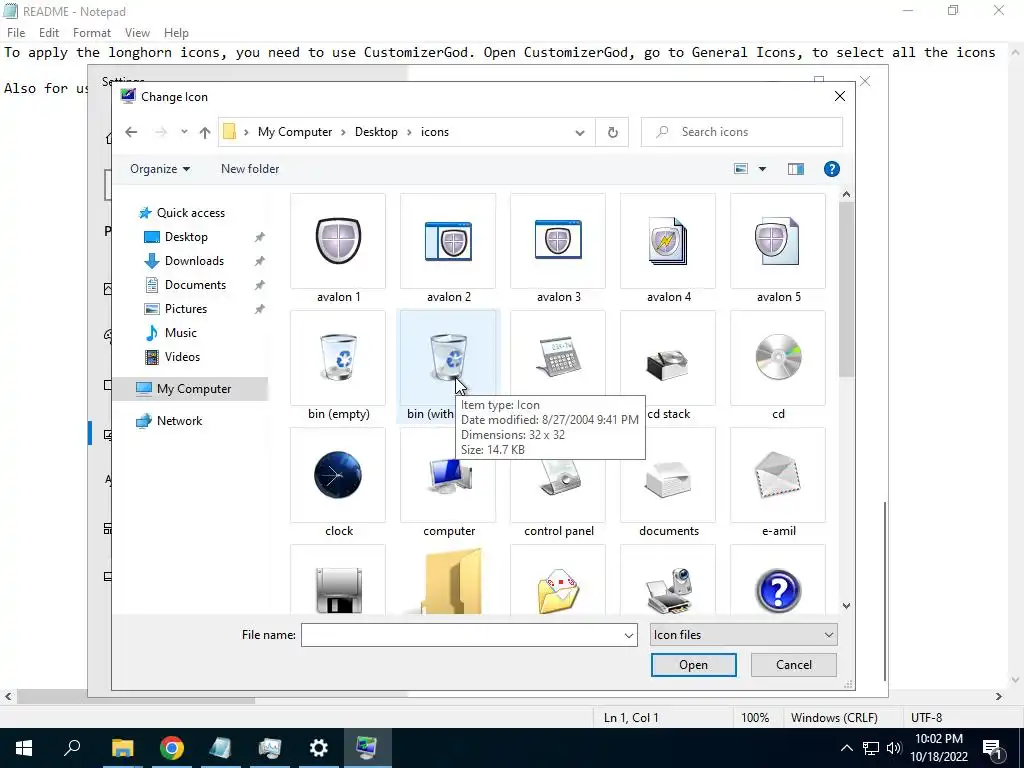Open the Recent locations dropdown arrow
Image resolution: width=1024 pixels, height=768 pixels.
point(184,132)
